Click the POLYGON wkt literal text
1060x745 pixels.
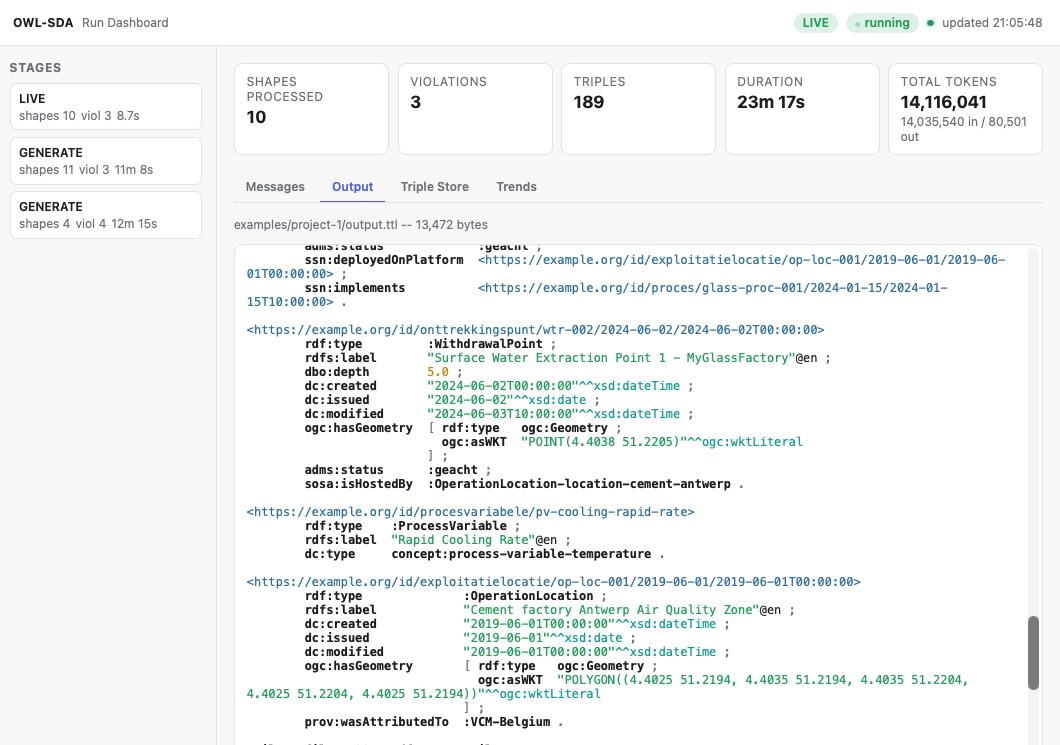tap(608, 687)
